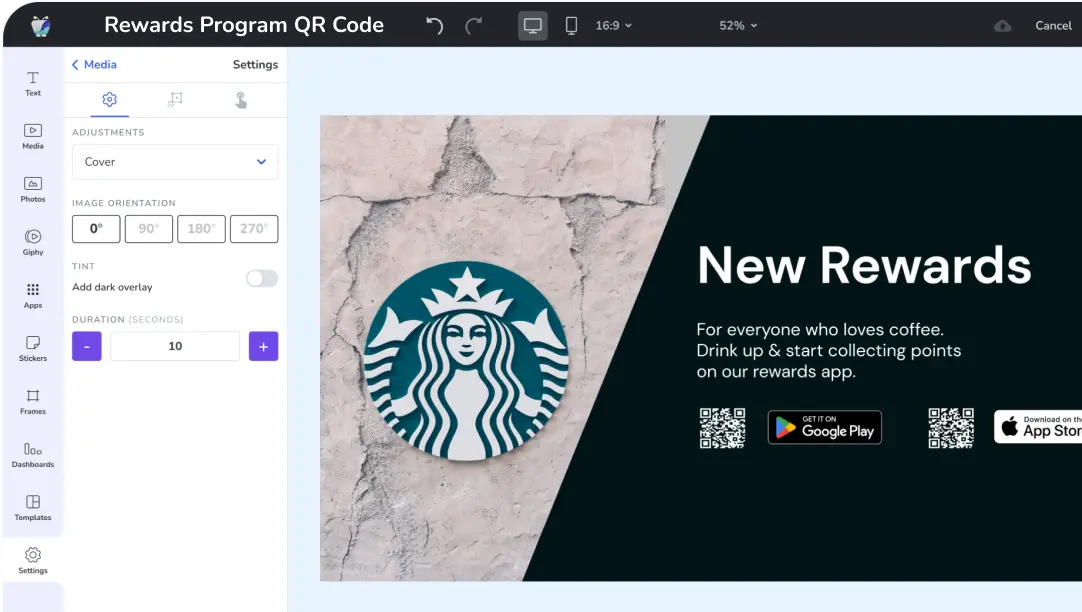
Task: Undo the last action
Action: click(434, 26)
